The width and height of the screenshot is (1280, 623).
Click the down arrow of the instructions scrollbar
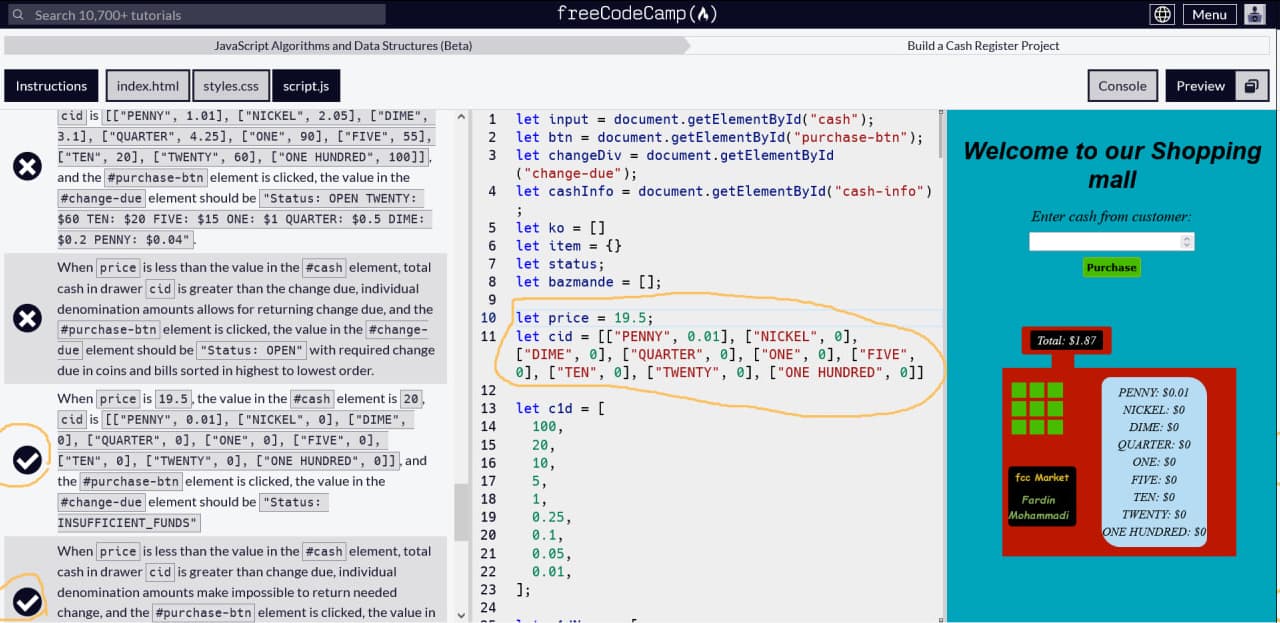pos(461,615)
